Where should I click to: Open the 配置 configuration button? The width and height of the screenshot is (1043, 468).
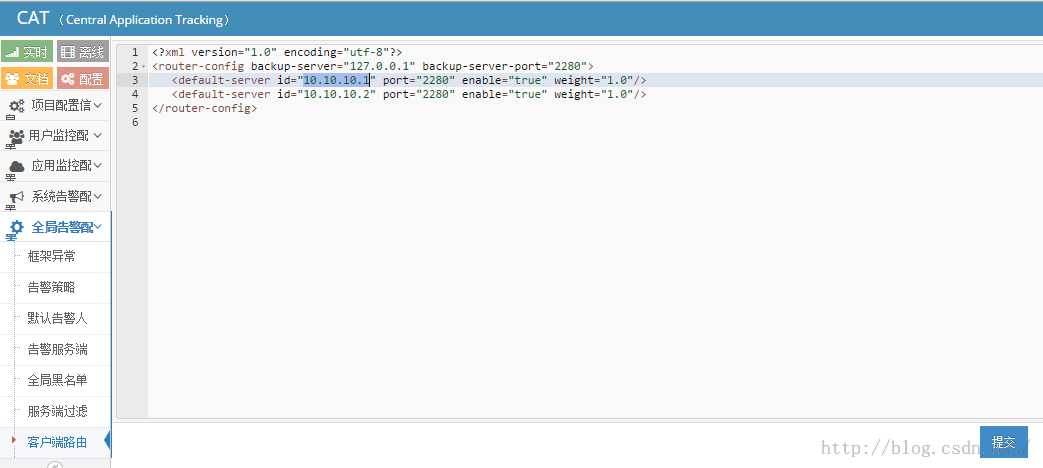[82, 78]
